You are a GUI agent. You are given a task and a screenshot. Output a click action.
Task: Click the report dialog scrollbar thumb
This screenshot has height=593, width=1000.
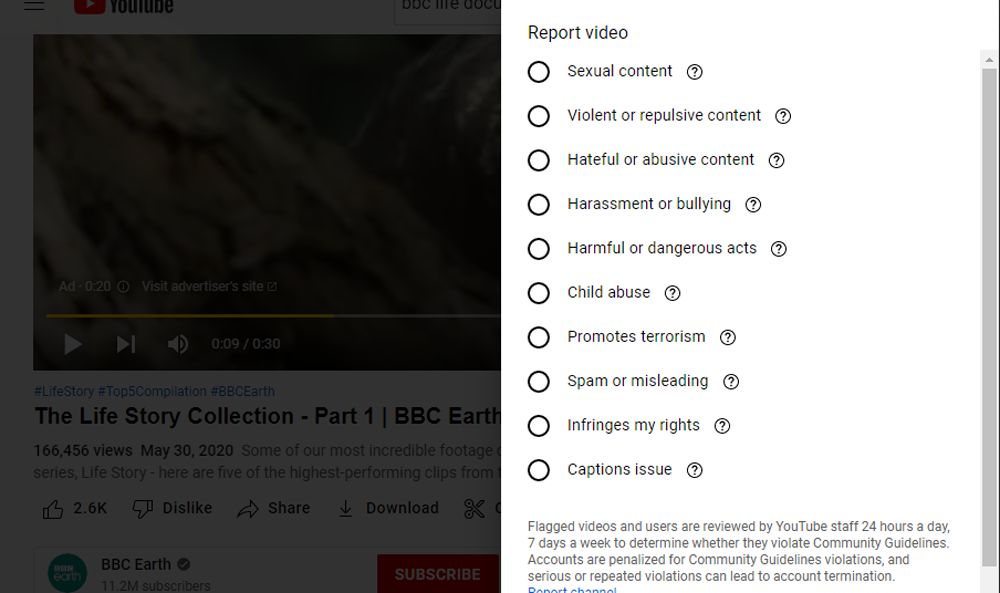[989, 318]
